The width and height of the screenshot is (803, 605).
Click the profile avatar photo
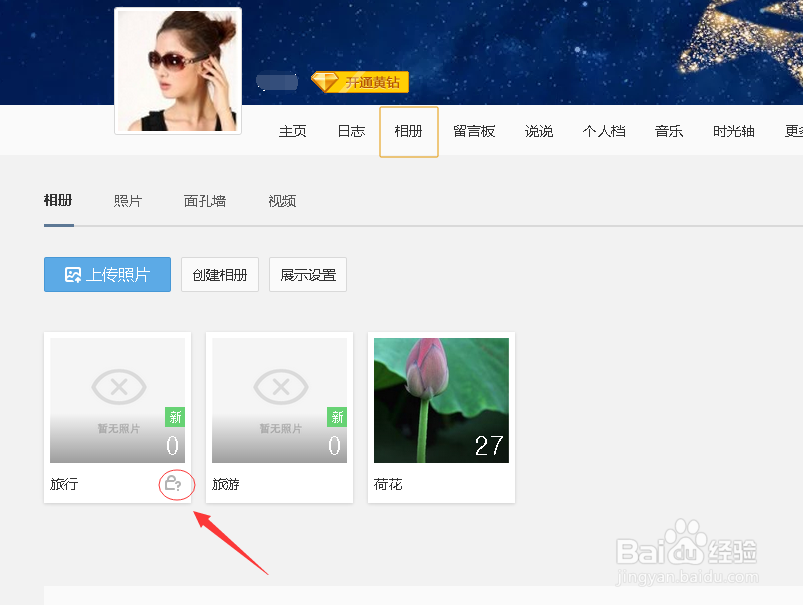pyautogui.click(x=177, y=70)
